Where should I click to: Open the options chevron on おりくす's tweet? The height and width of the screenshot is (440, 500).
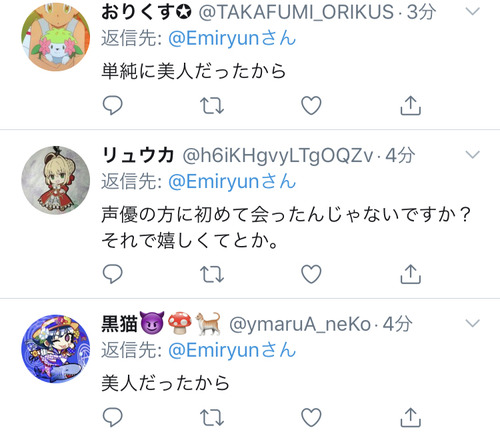[473, 12]
